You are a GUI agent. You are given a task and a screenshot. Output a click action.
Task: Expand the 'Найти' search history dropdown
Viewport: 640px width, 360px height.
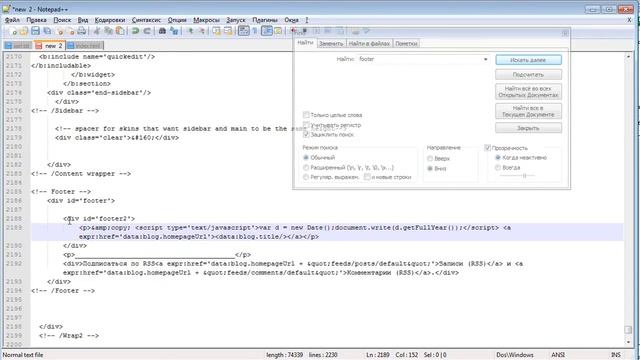[x=485, y=59]
